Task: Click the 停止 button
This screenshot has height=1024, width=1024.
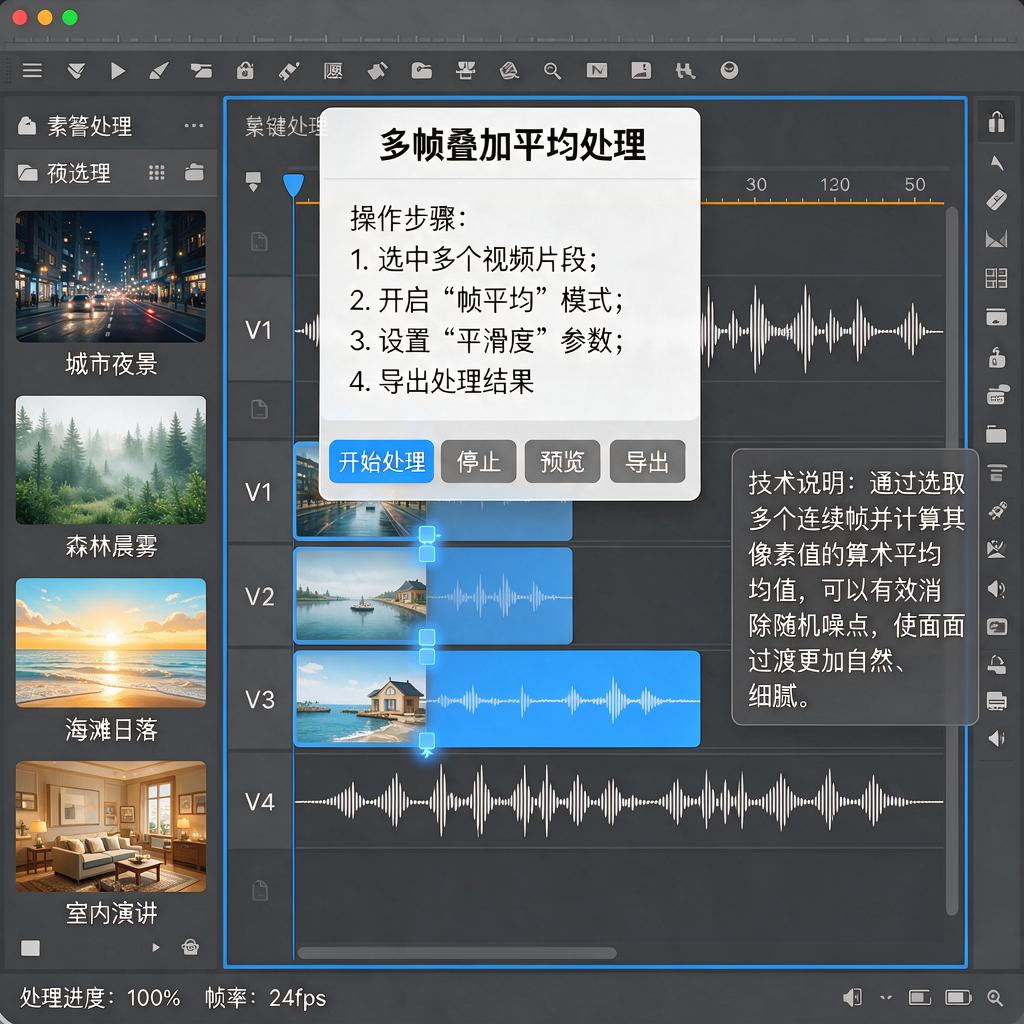Action: tap(479, 462)
